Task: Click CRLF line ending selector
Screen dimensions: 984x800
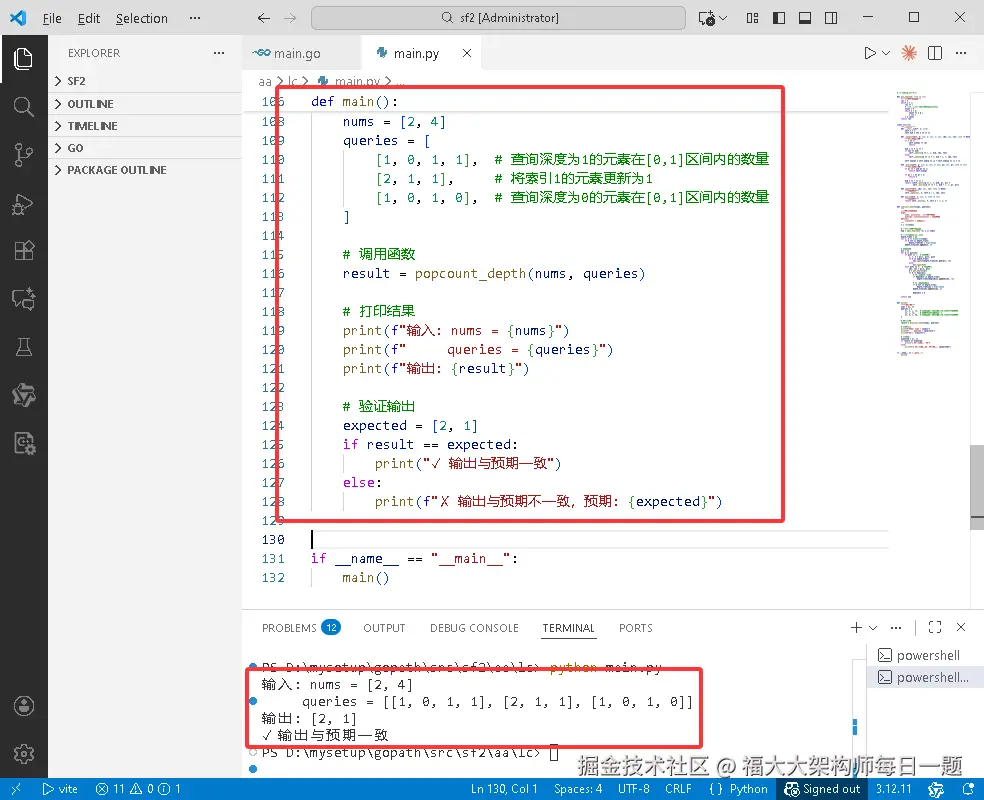Action: 678,789
